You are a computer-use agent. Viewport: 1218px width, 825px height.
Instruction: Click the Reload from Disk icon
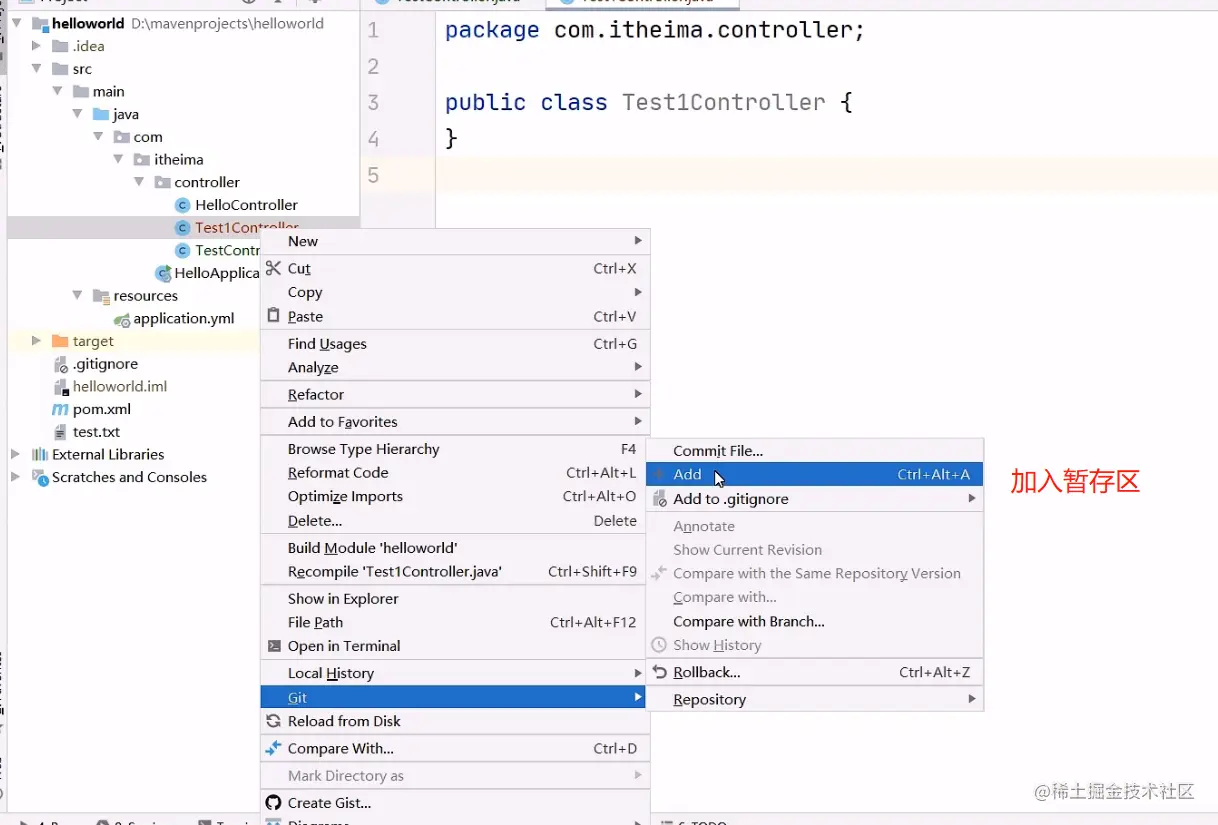point(273,721)
